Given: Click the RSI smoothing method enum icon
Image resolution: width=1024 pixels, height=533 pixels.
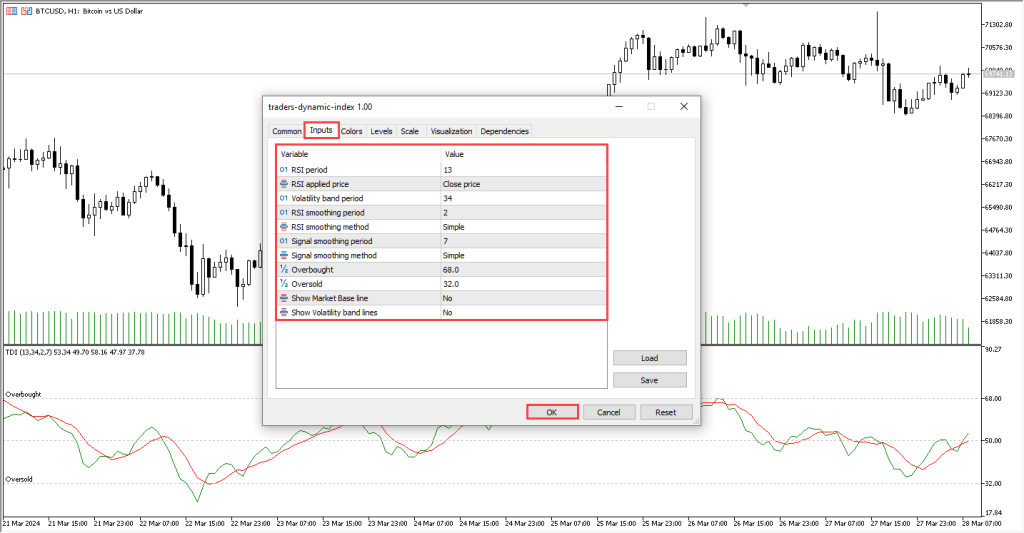Looking at the screenshot, I should 284,227.
